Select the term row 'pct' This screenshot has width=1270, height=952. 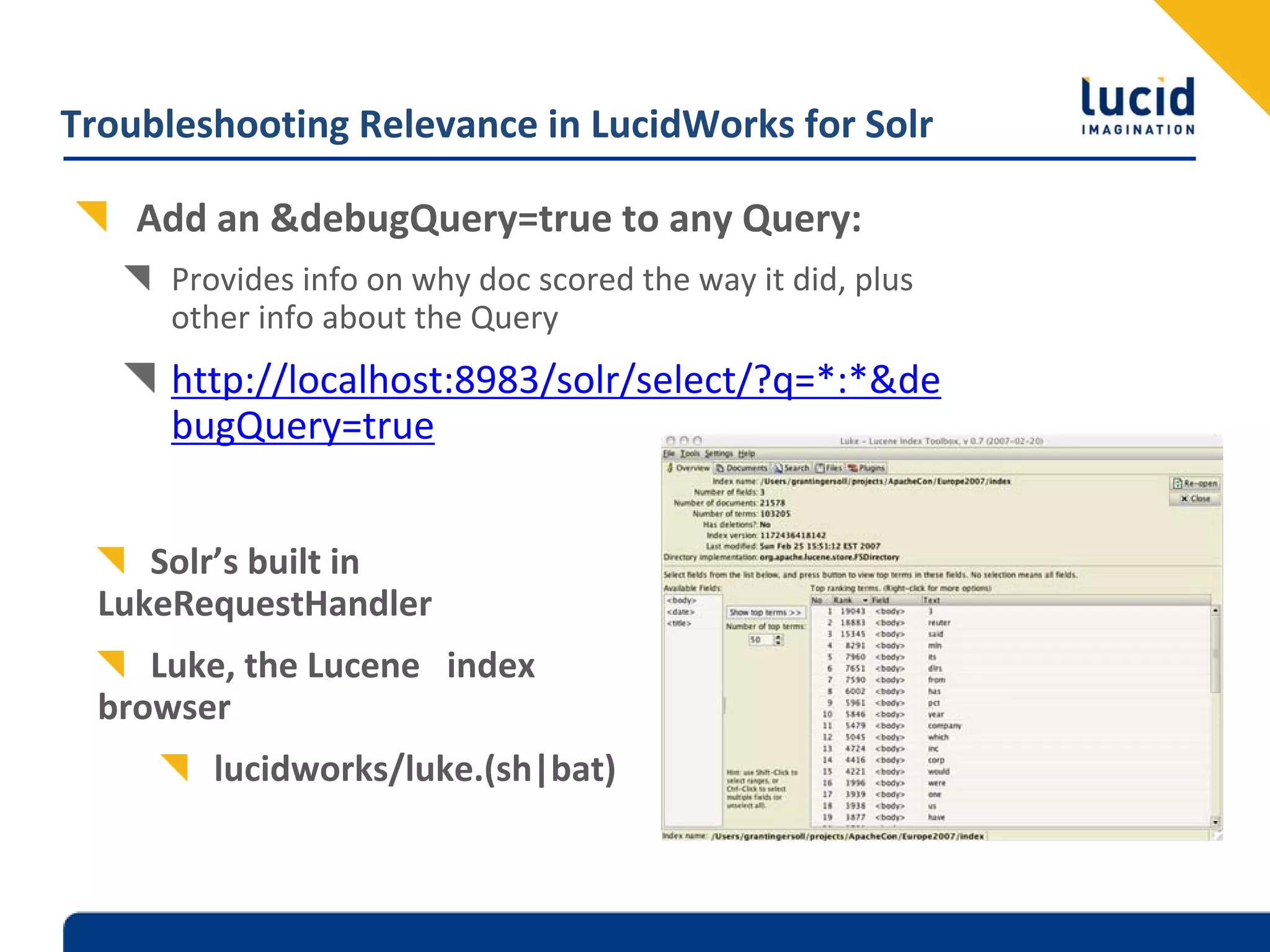(x=1011, y=703)
